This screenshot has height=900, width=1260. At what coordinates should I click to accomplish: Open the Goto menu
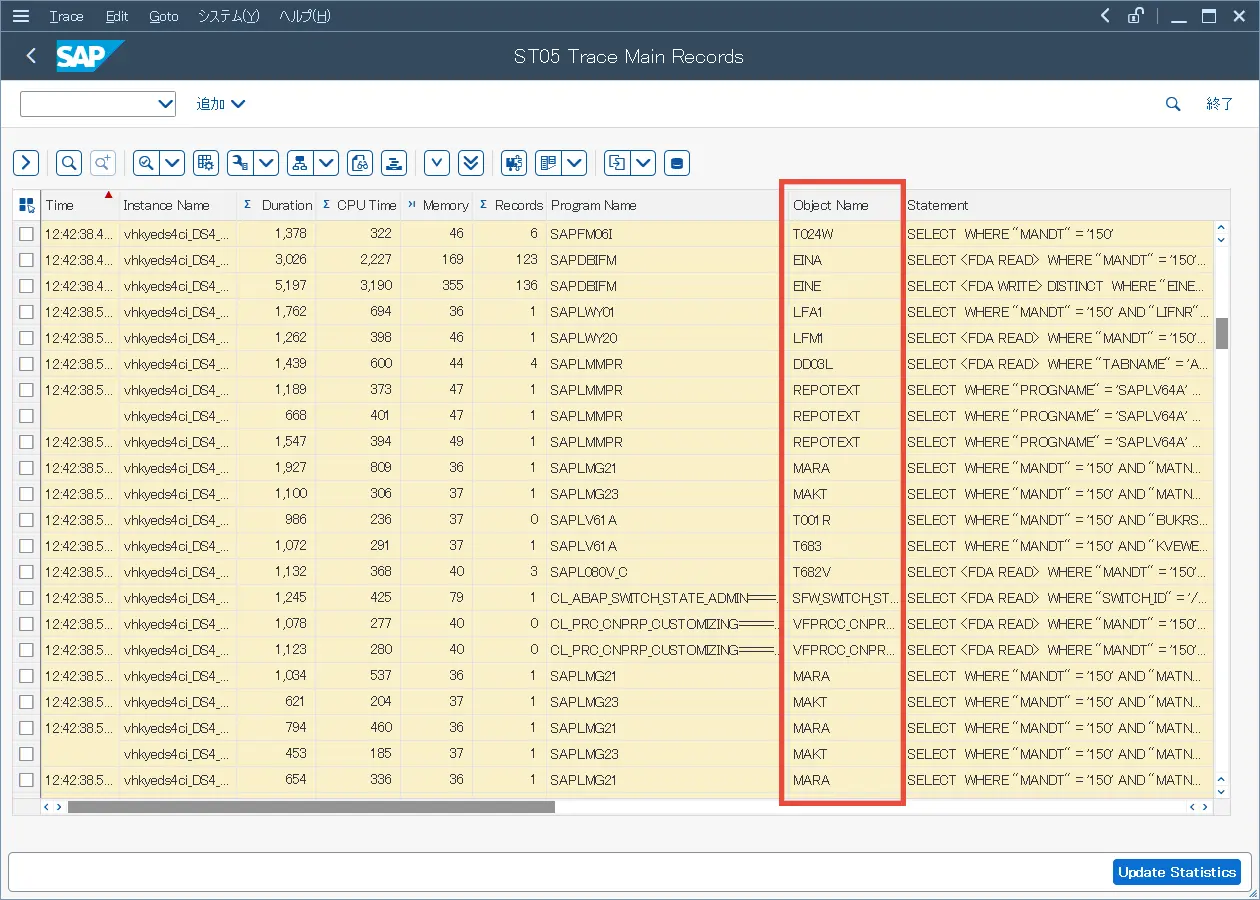click(163, 16)
